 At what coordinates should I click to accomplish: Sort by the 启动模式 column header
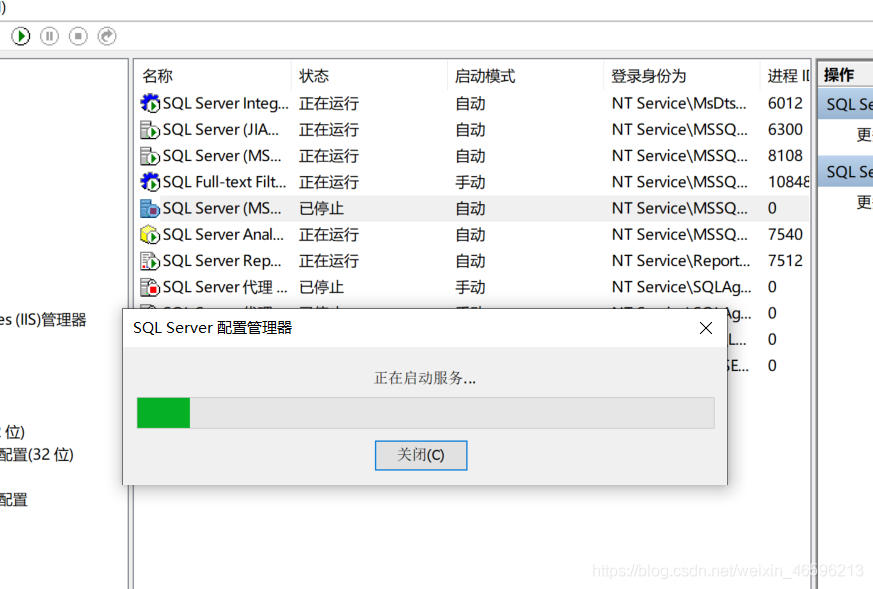[485, 76]
